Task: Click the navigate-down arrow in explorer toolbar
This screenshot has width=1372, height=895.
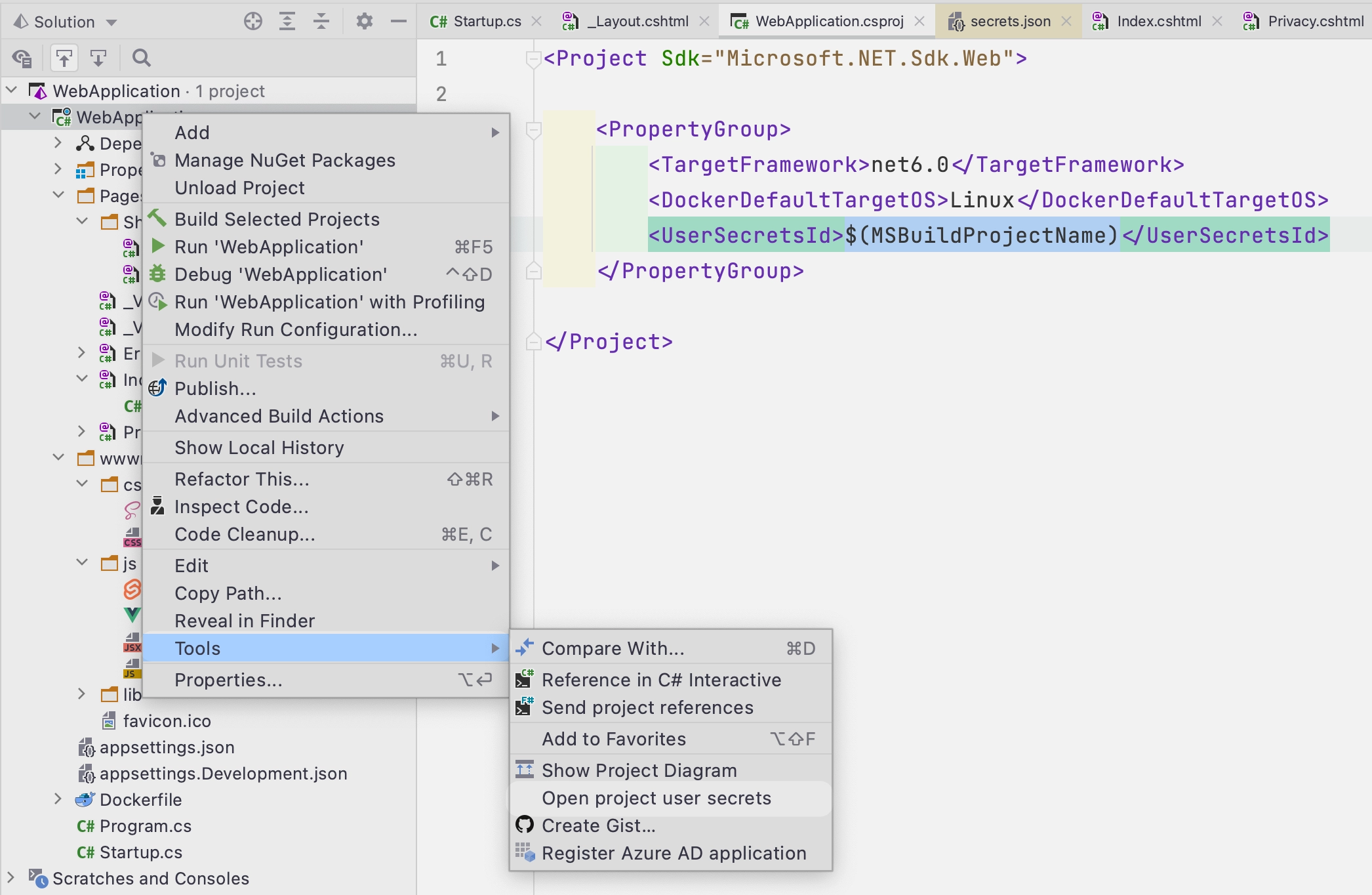Action: (98, 58)
